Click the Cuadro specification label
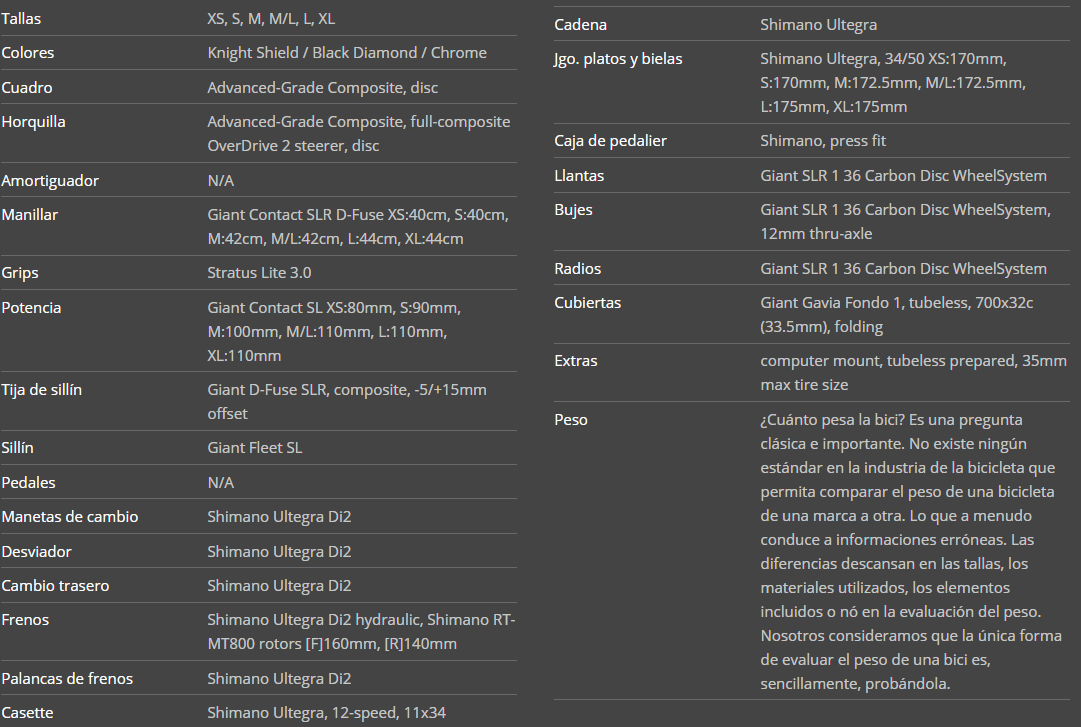 tap(27, 88)
